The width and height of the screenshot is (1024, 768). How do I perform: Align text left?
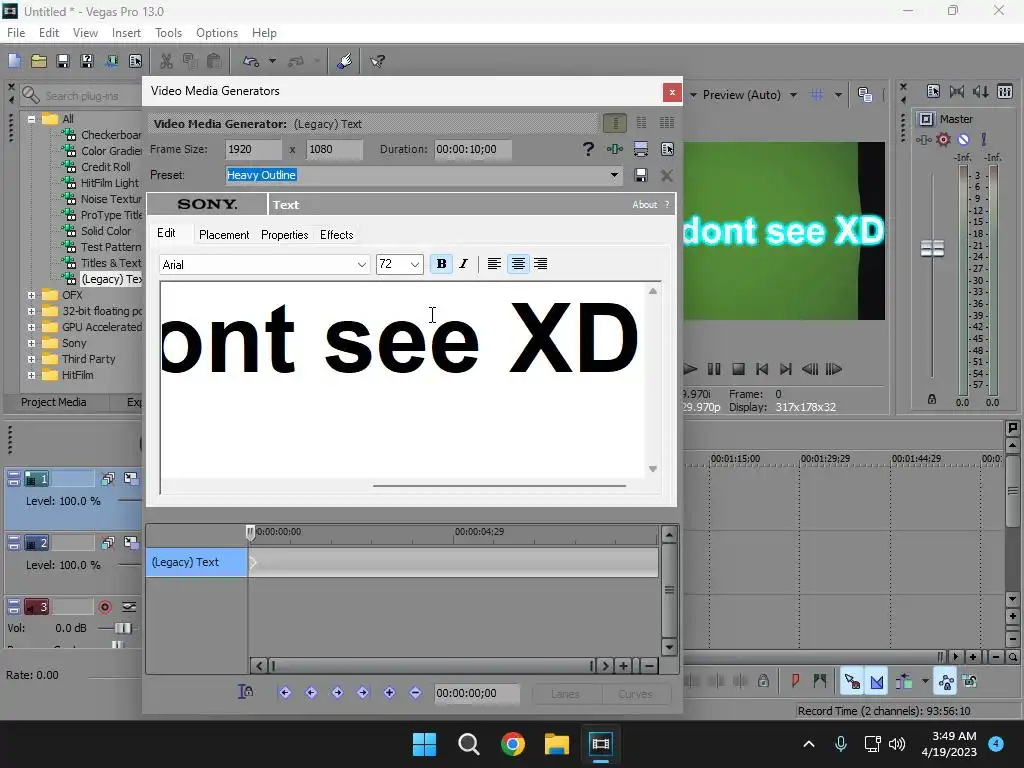pos(494,264)
